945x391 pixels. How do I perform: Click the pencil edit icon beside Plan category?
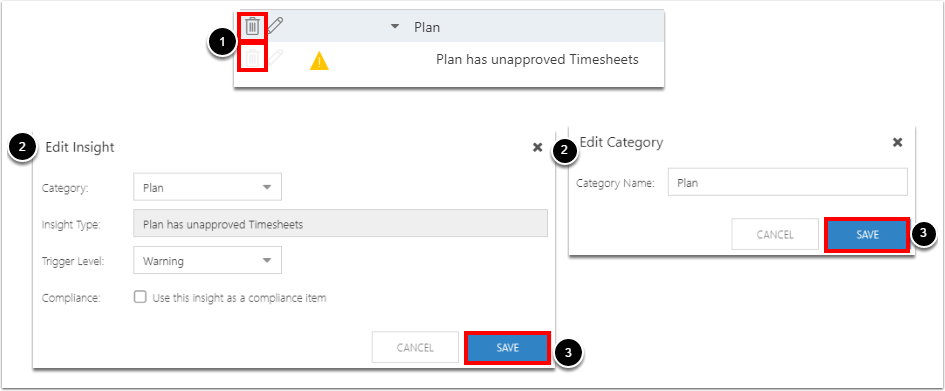click(275, 26)
